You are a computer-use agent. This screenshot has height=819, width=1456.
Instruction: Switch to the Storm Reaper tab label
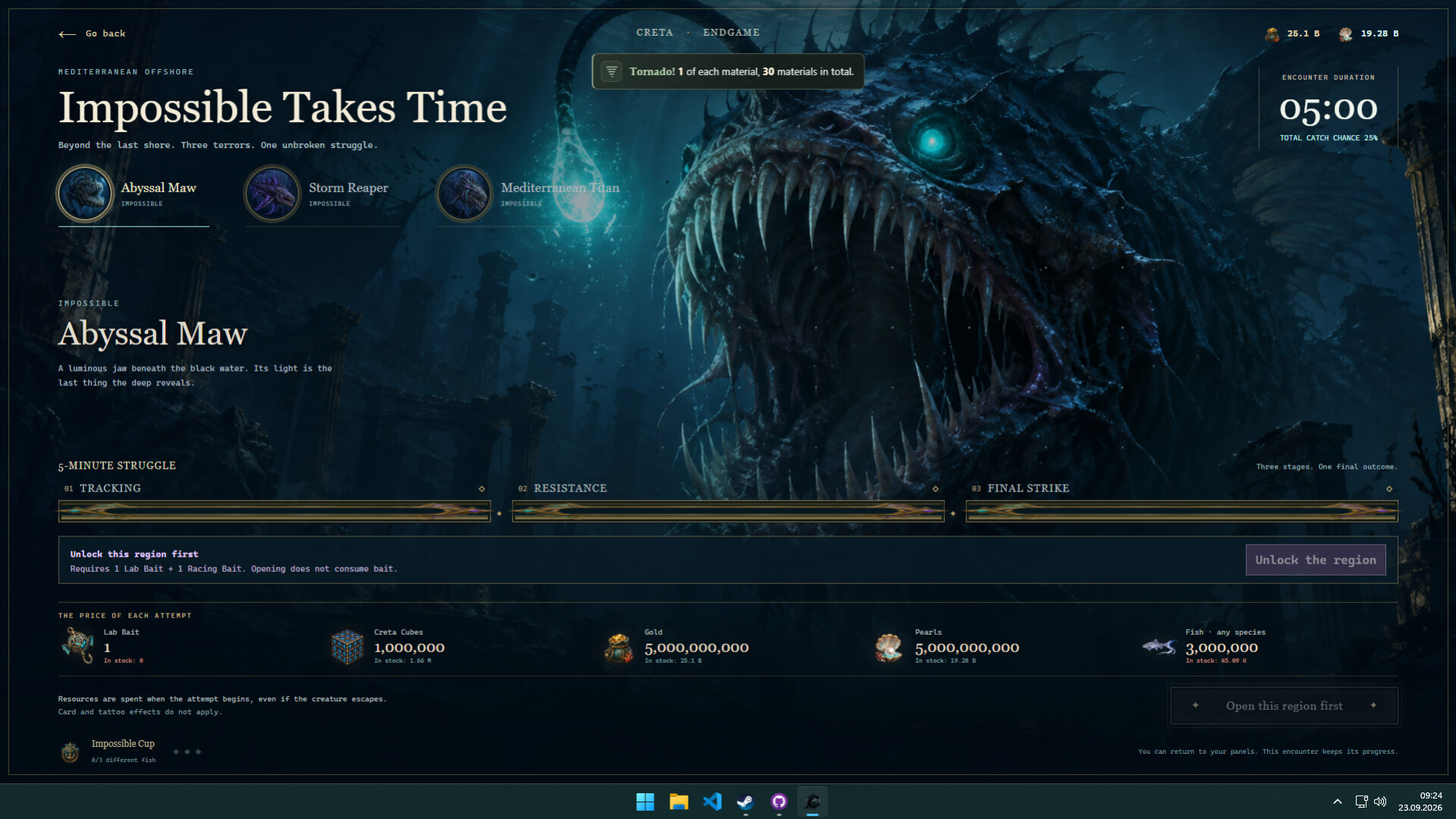click(348, 188)
